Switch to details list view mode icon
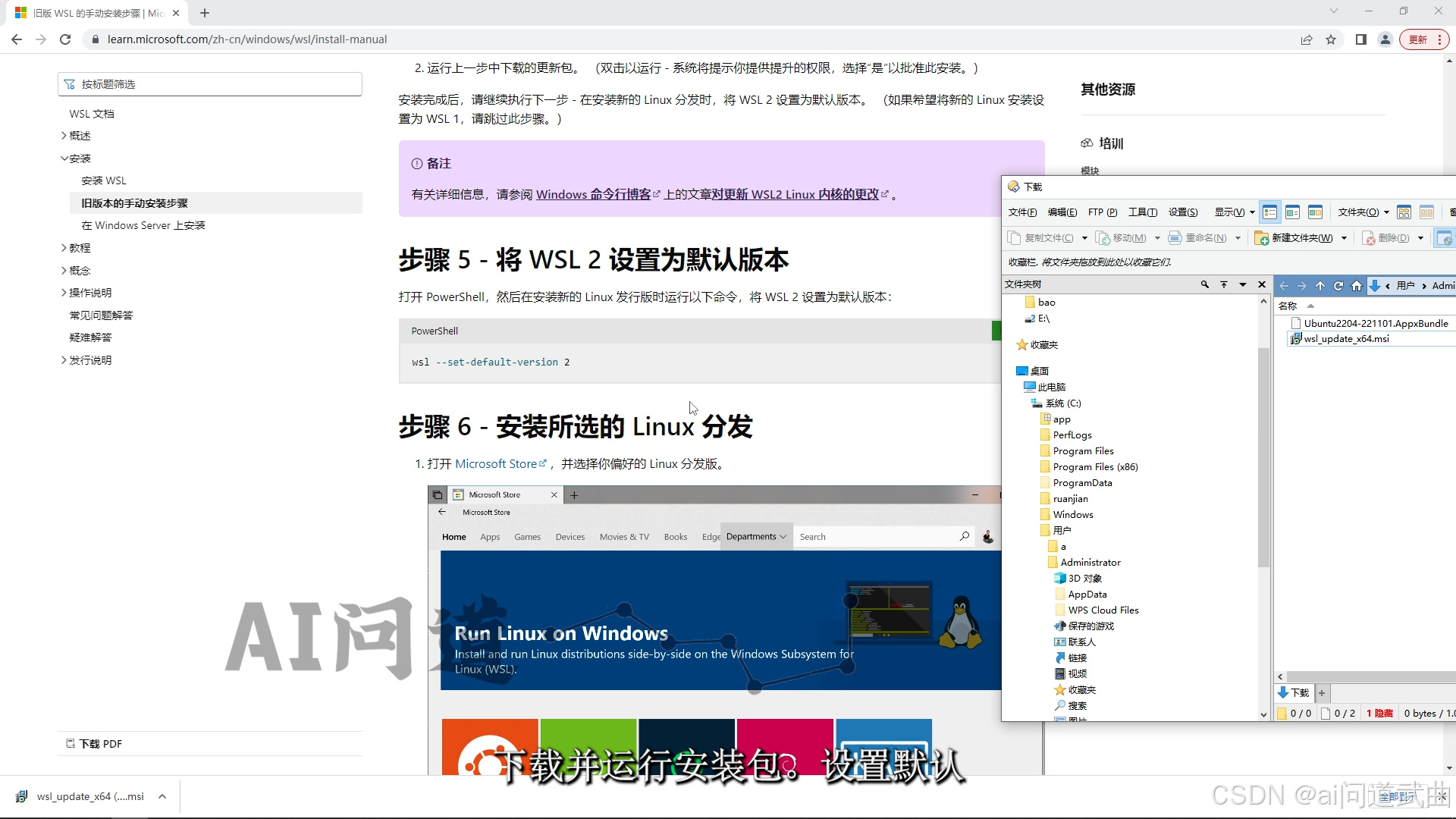Screen dimensions: 1456x819 (x=1270, y=212)
